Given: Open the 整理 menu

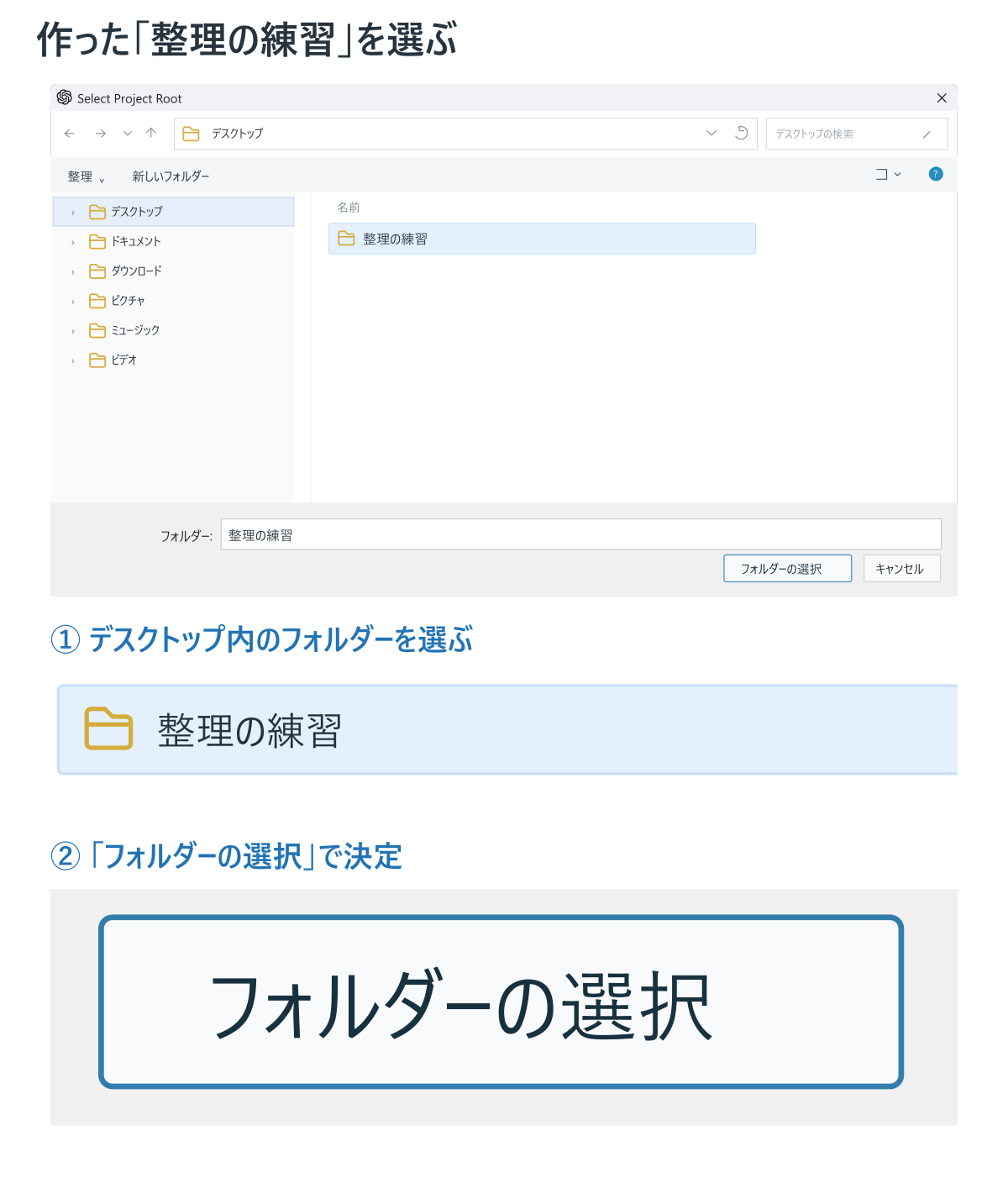Looking at the screenshot, I should [86, 176].
